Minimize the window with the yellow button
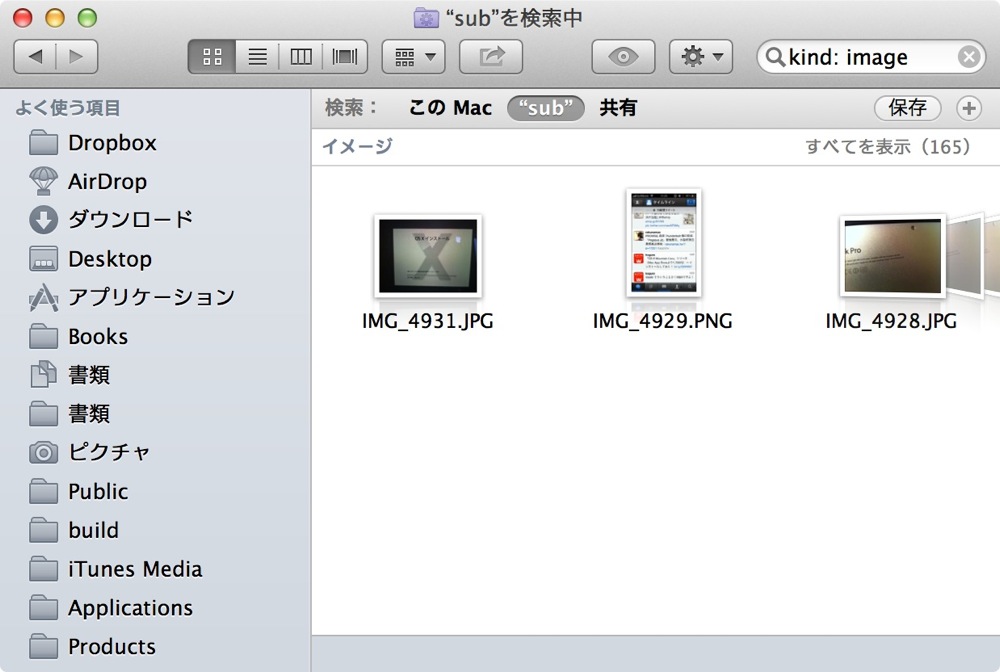Viewport: 1000px width, 672px height. point(55,18)
